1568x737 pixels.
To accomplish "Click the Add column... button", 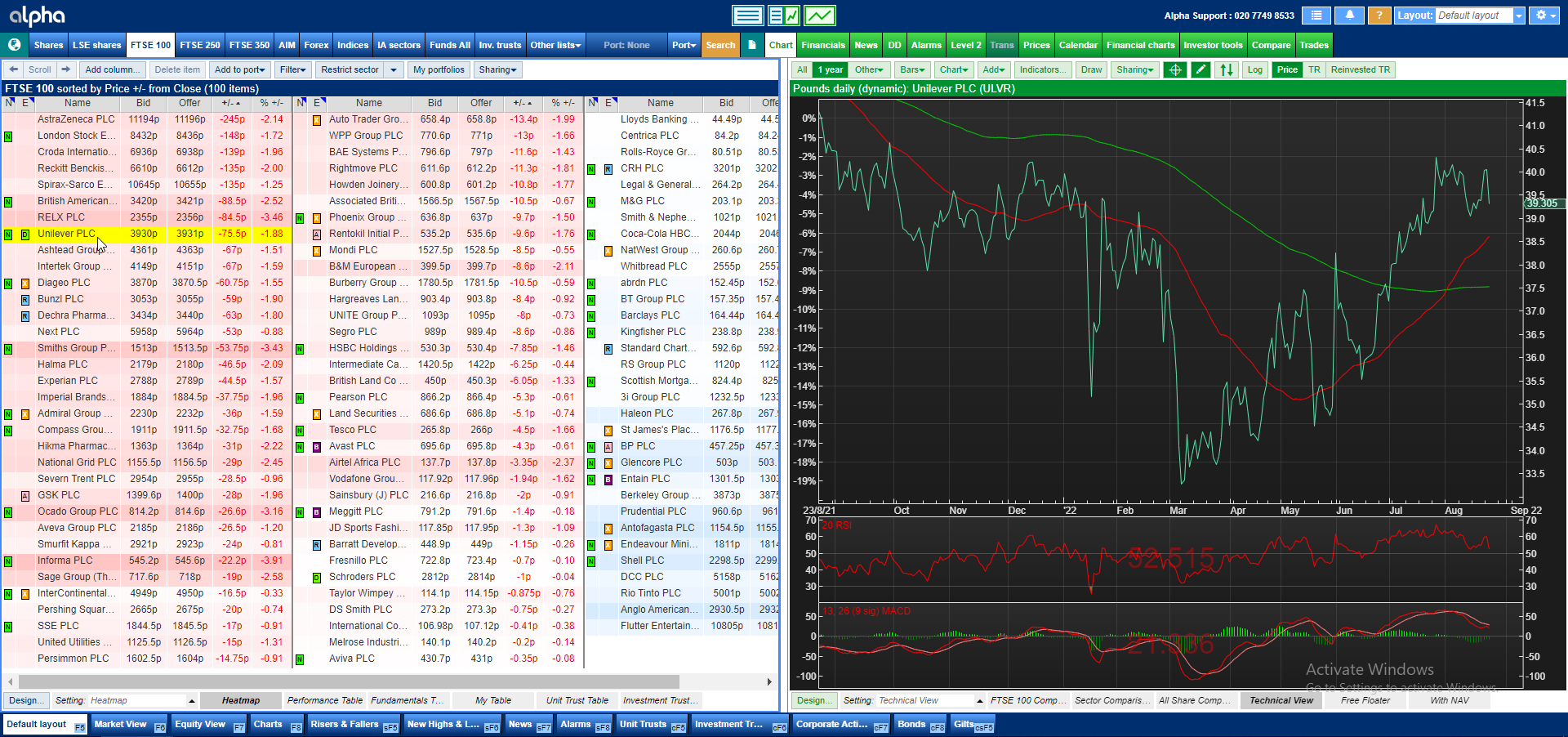I will (x=114, y=69).
